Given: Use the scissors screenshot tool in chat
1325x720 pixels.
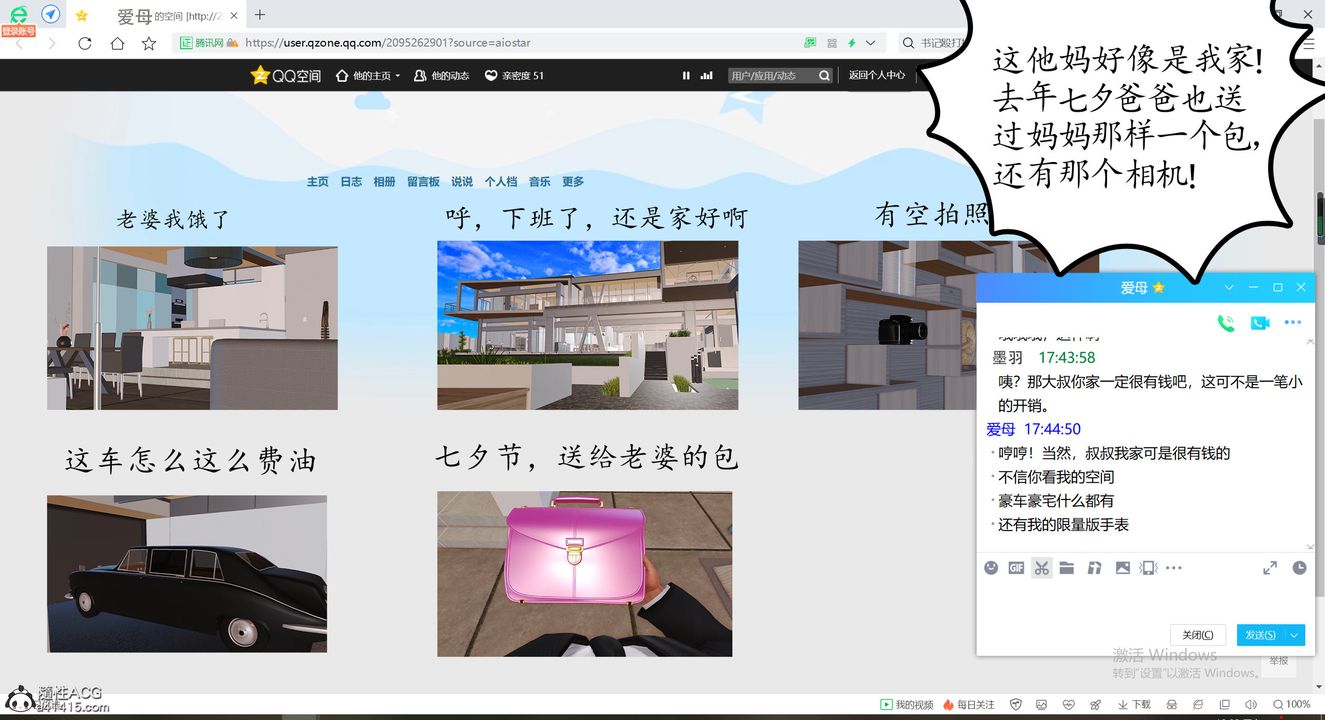Looking at the screenshot, I should (1041, 568).
